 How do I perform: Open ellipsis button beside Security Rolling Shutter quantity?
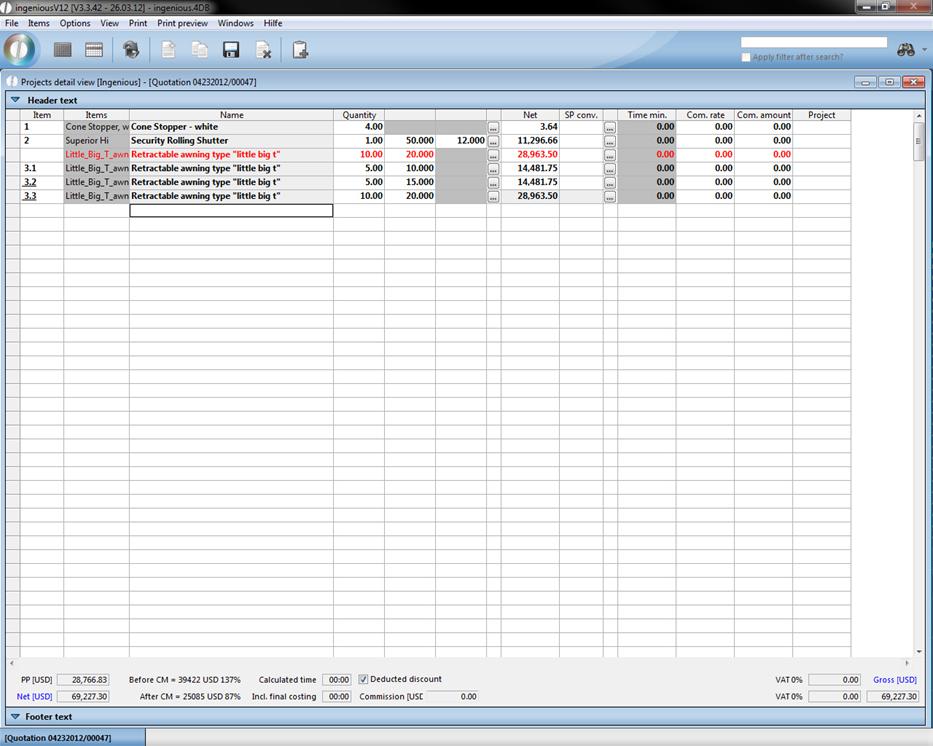(493, 141)
